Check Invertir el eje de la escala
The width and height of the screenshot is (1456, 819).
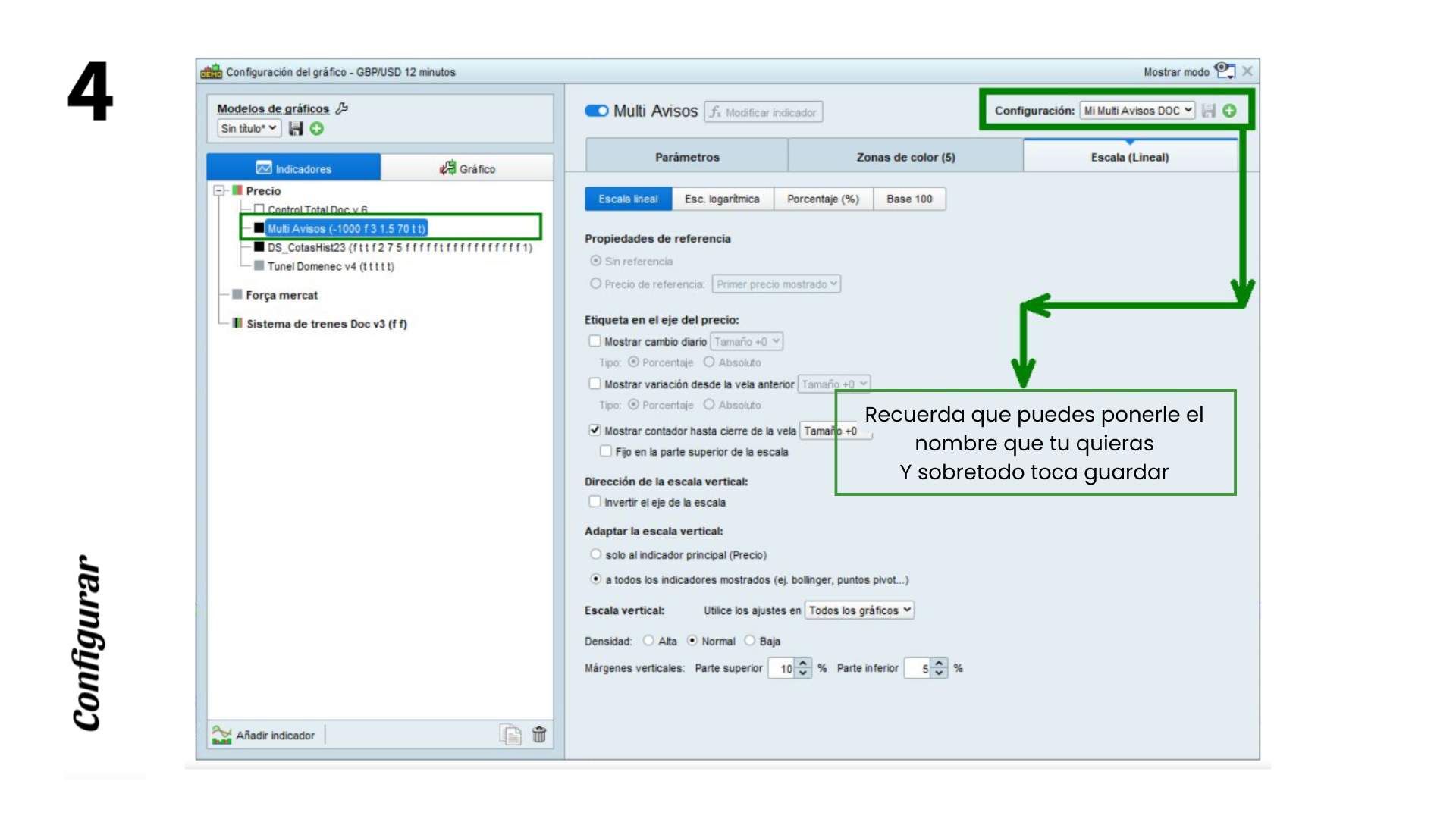[595, 501]
